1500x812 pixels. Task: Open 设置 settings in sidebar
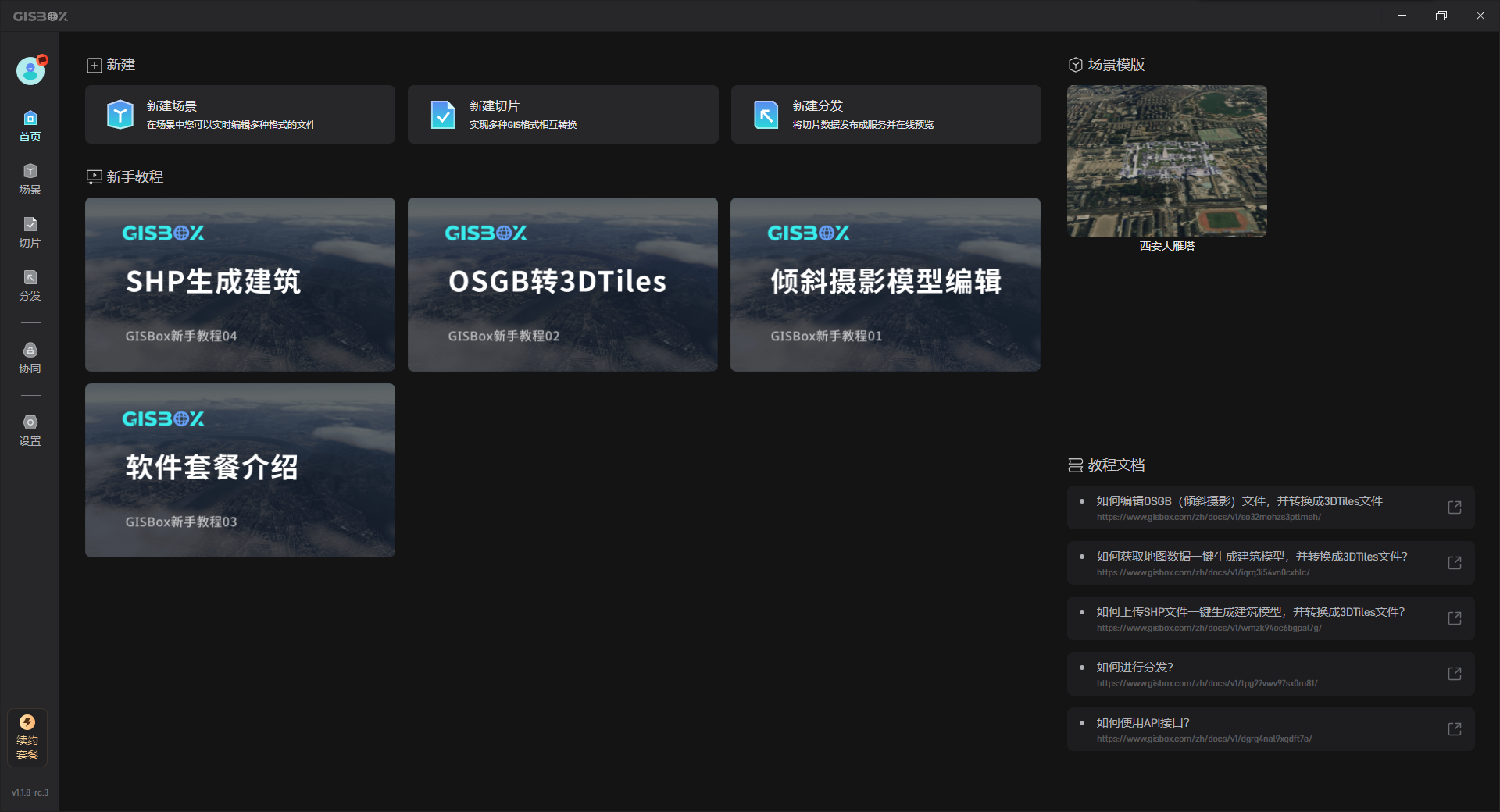tap(30, 431)
